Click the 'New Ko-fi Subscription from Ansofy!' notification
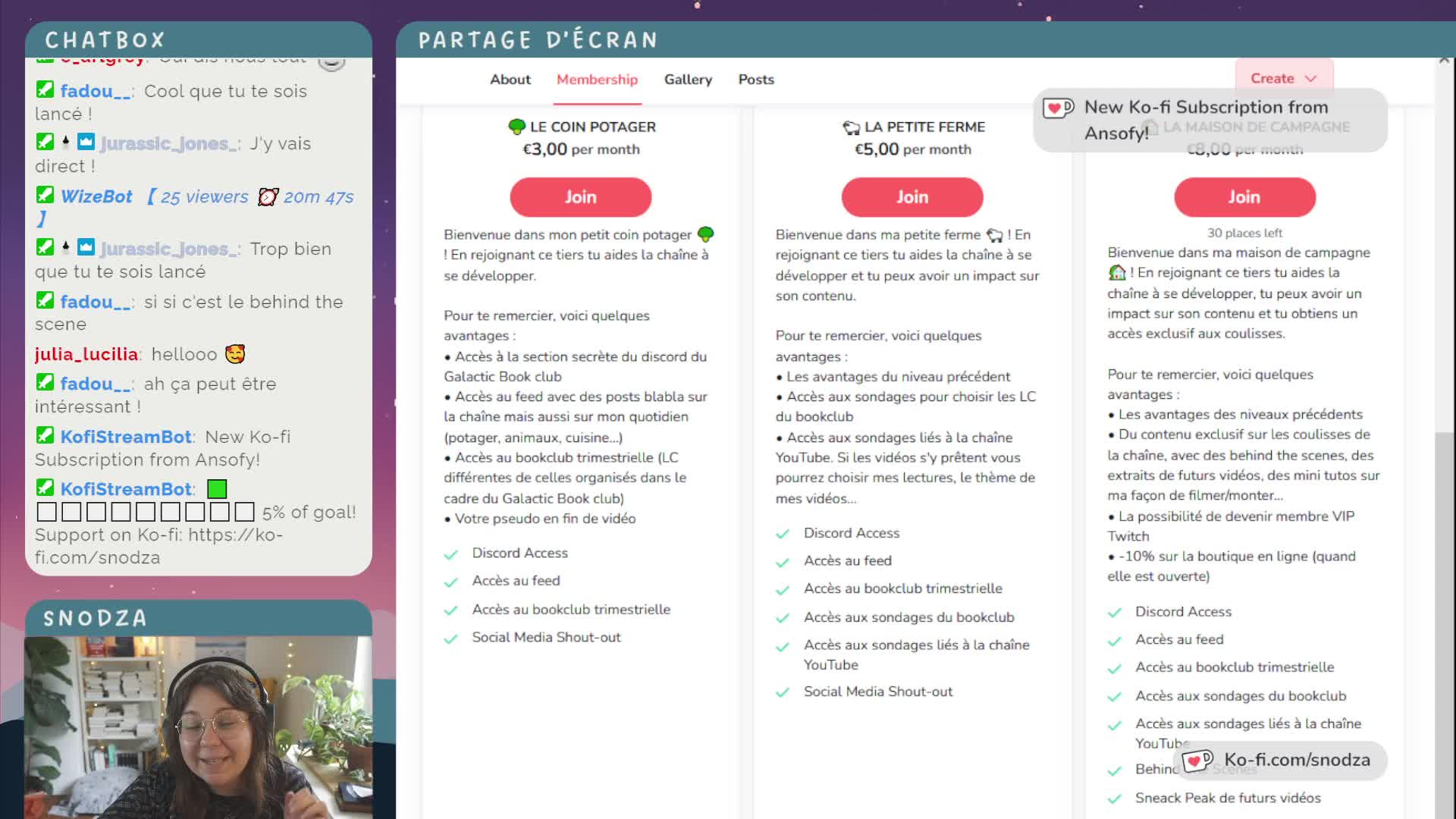The height and width of the screenshot is (819, 1456). [1210, 120]
